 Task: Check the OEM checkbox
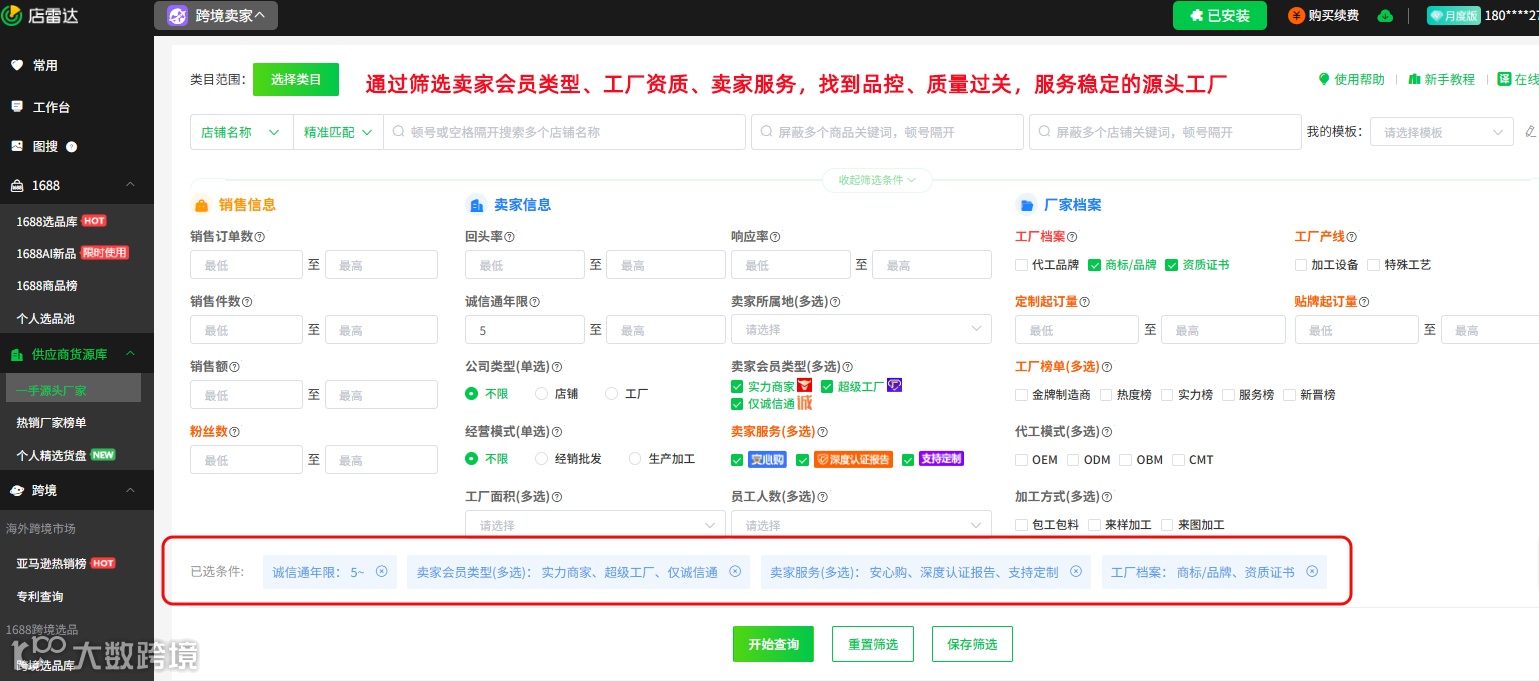click(x=1021, y=460)
